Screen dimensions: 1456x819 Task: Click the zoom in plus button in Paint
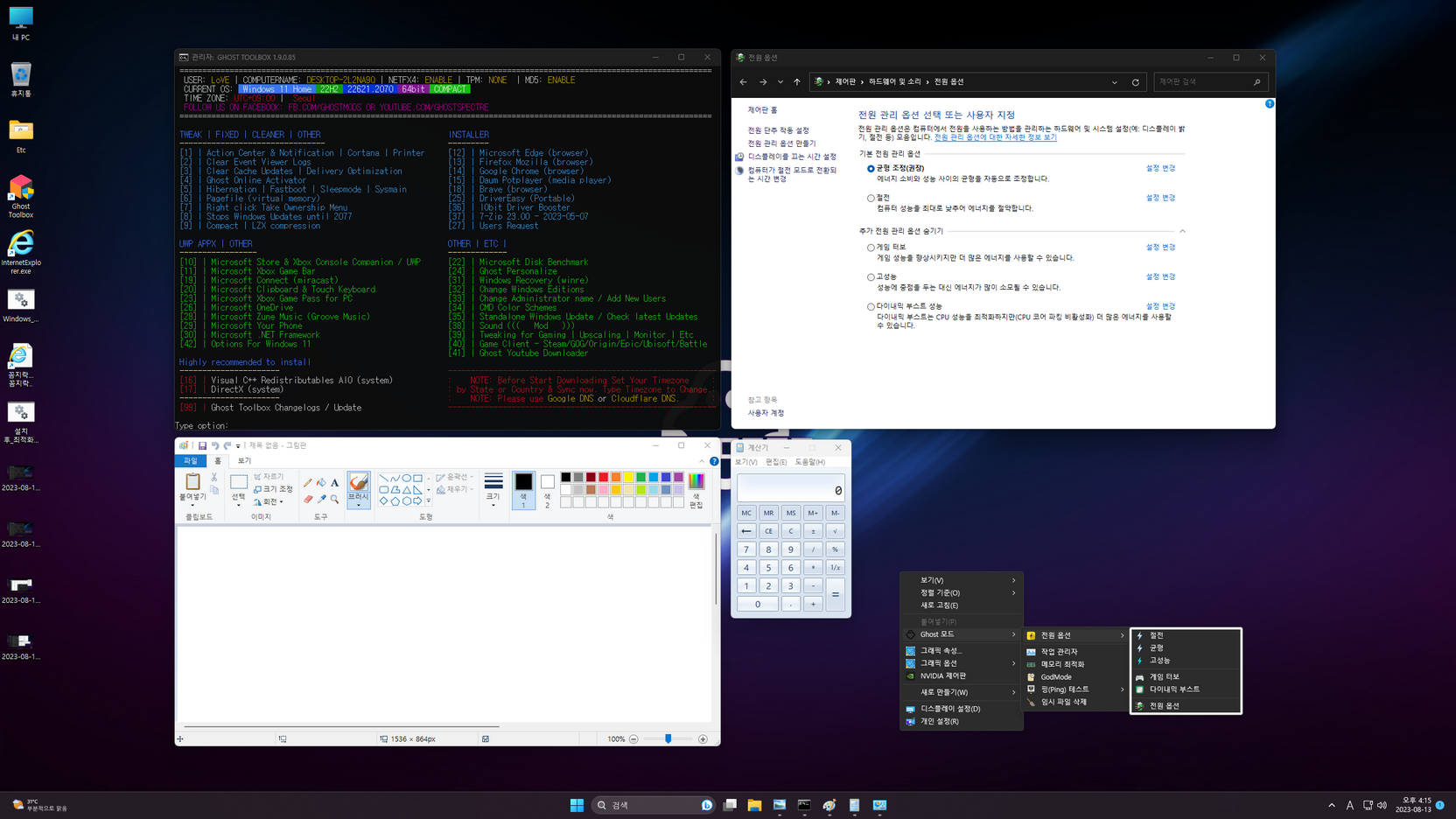(703, 739)
